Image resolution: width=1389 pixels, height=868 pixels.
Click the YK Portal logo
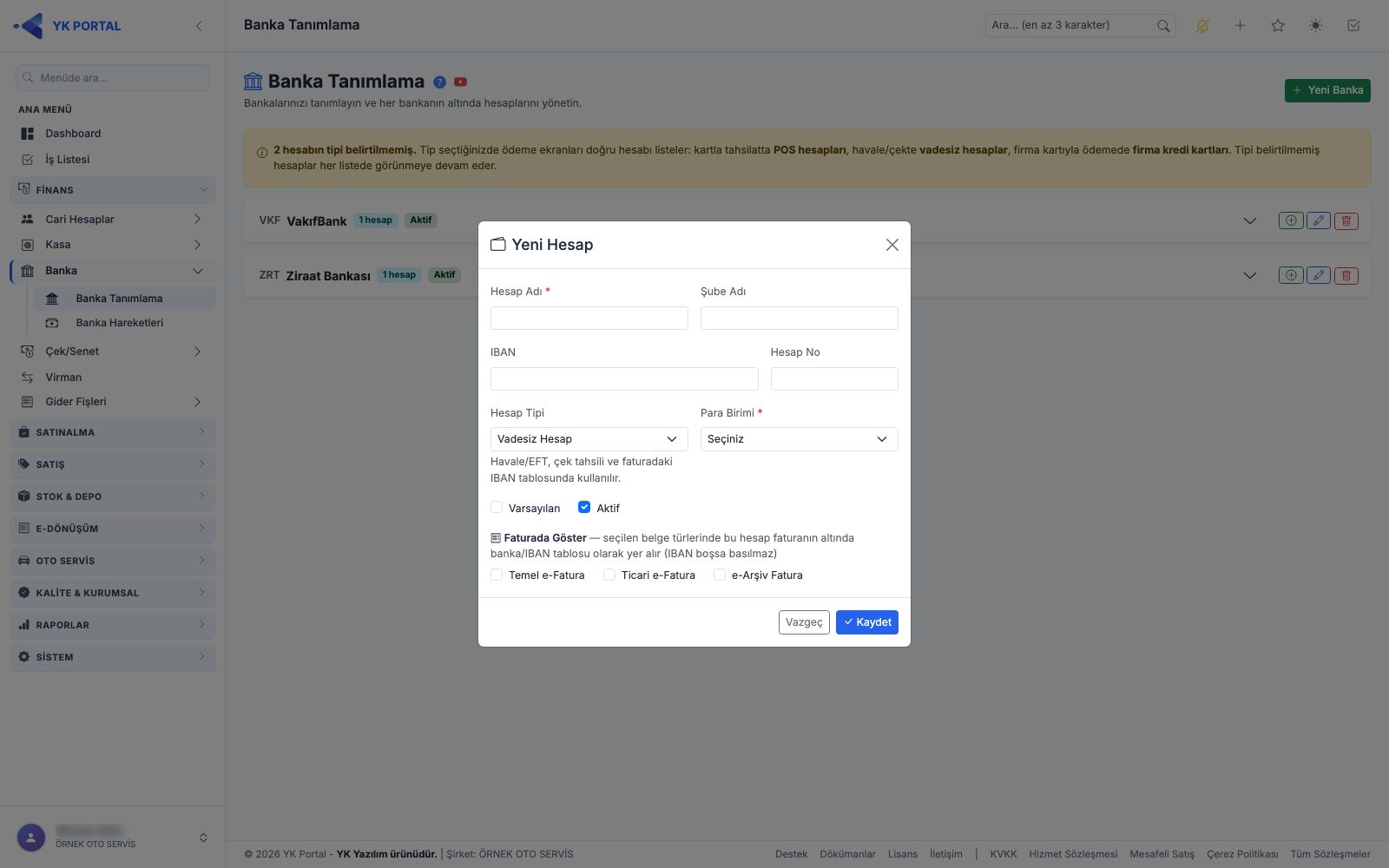[x=68, y=26]
